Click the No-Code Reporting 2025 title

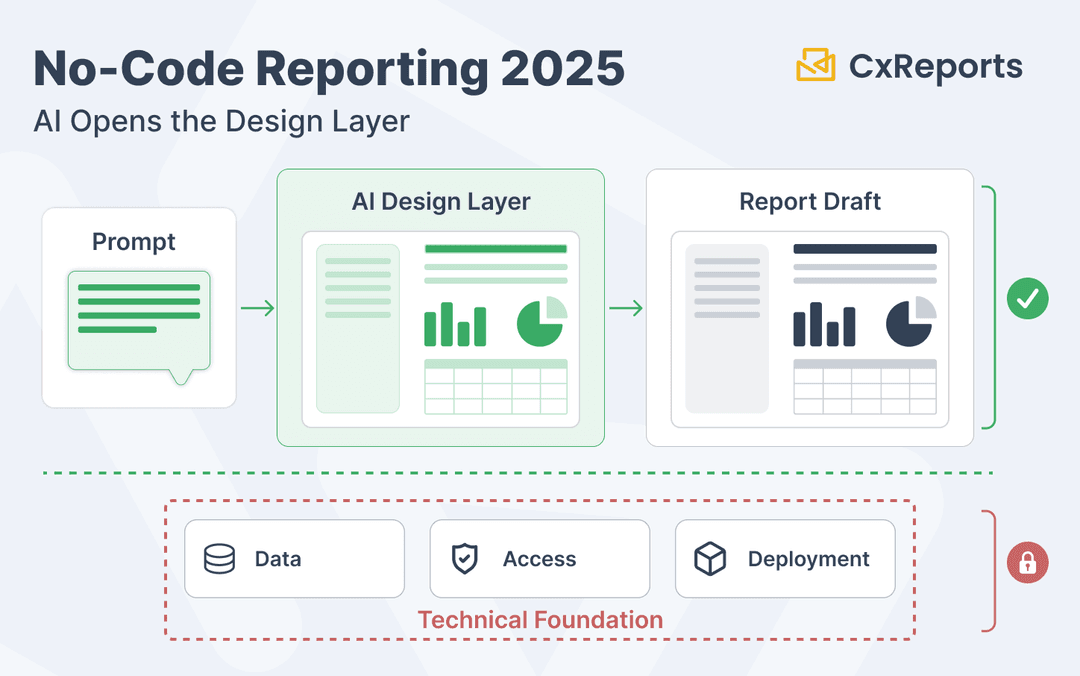[x=329, y=69]
